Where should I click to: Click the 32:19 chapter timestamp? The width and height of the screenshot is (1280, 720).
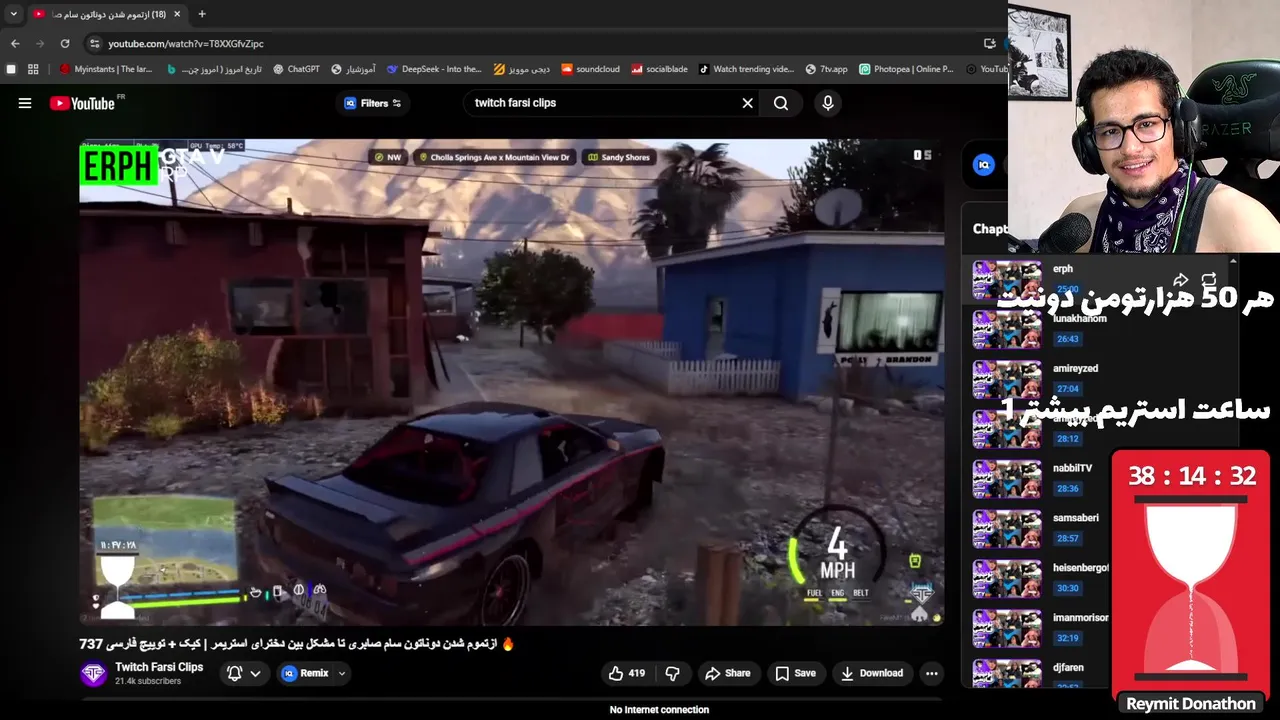coord(1067,638)
